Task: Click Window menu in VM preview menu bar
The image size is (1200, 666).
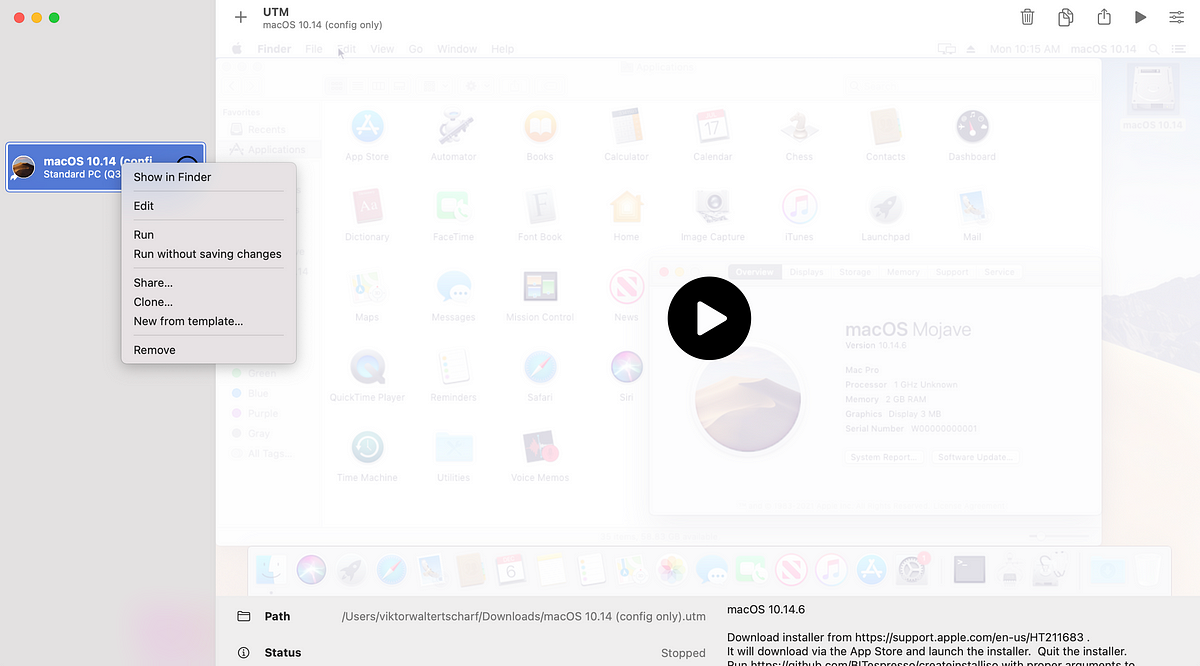Action: coord(457,49)
